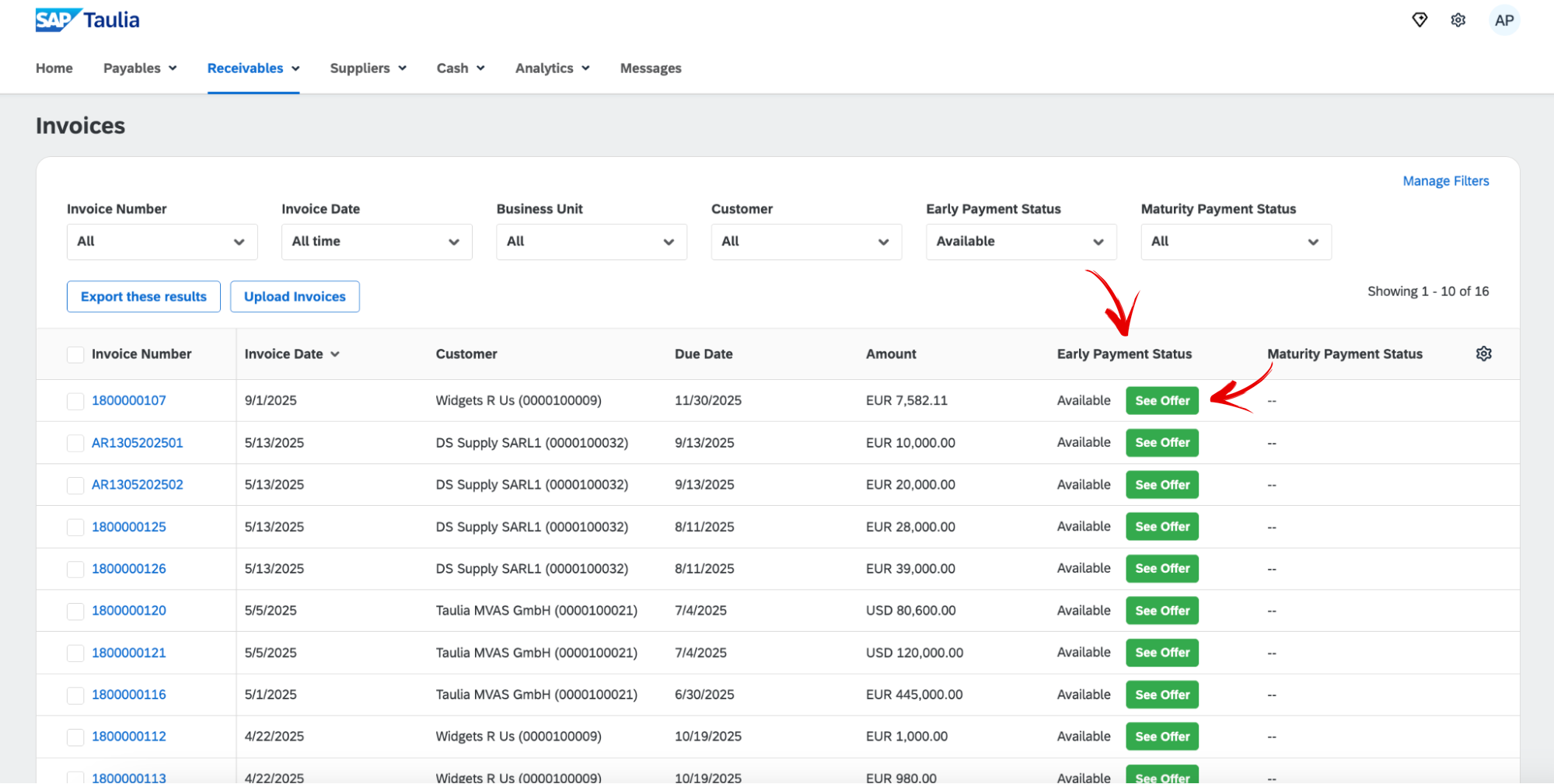Click the 'Showing 1 - 10 of 16' text
The height and width of the screenshot is (784, 1554).
pos(1428,291)
